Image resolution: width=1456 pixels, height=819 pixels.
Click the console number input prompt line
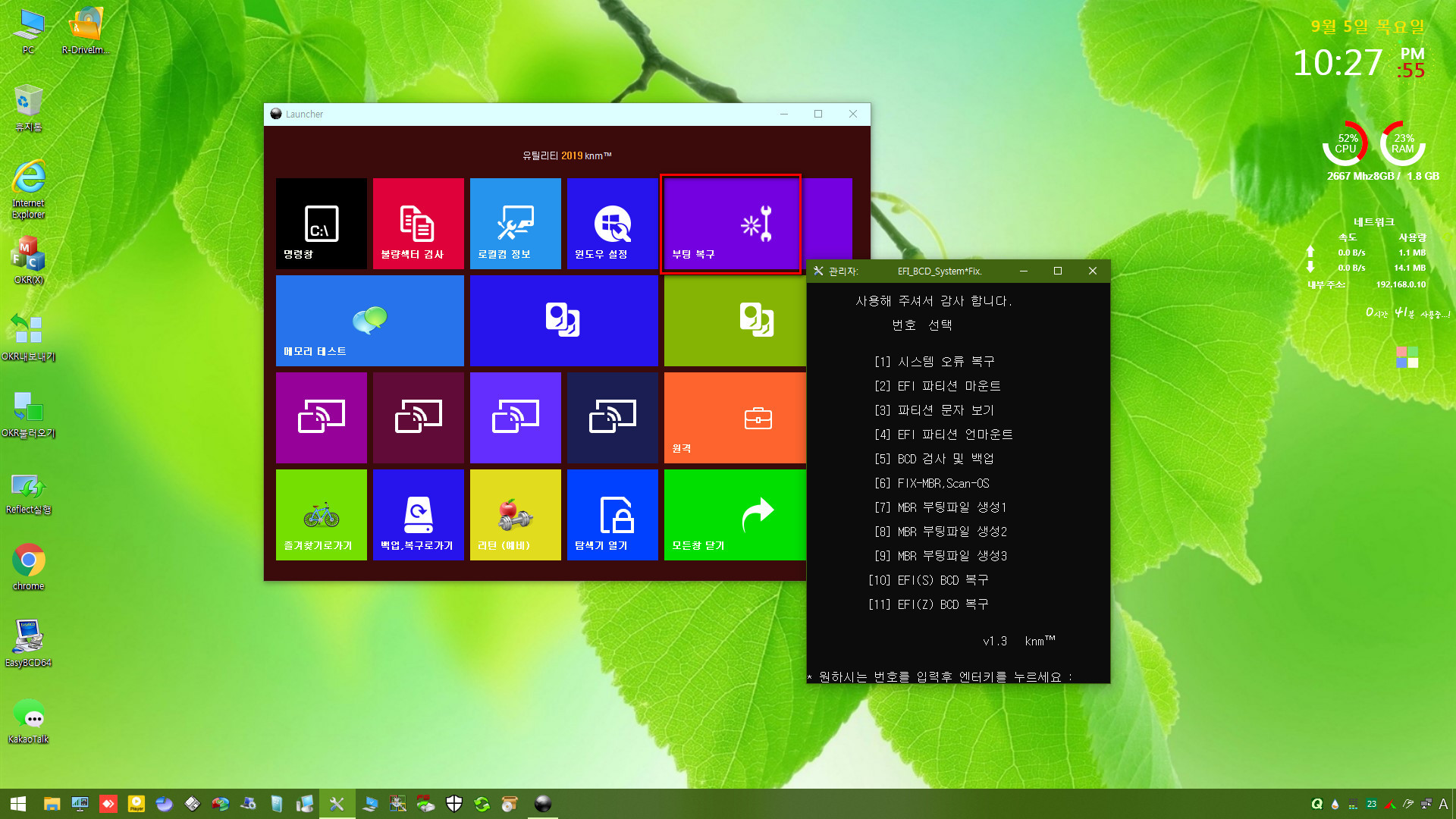[940, 676]
